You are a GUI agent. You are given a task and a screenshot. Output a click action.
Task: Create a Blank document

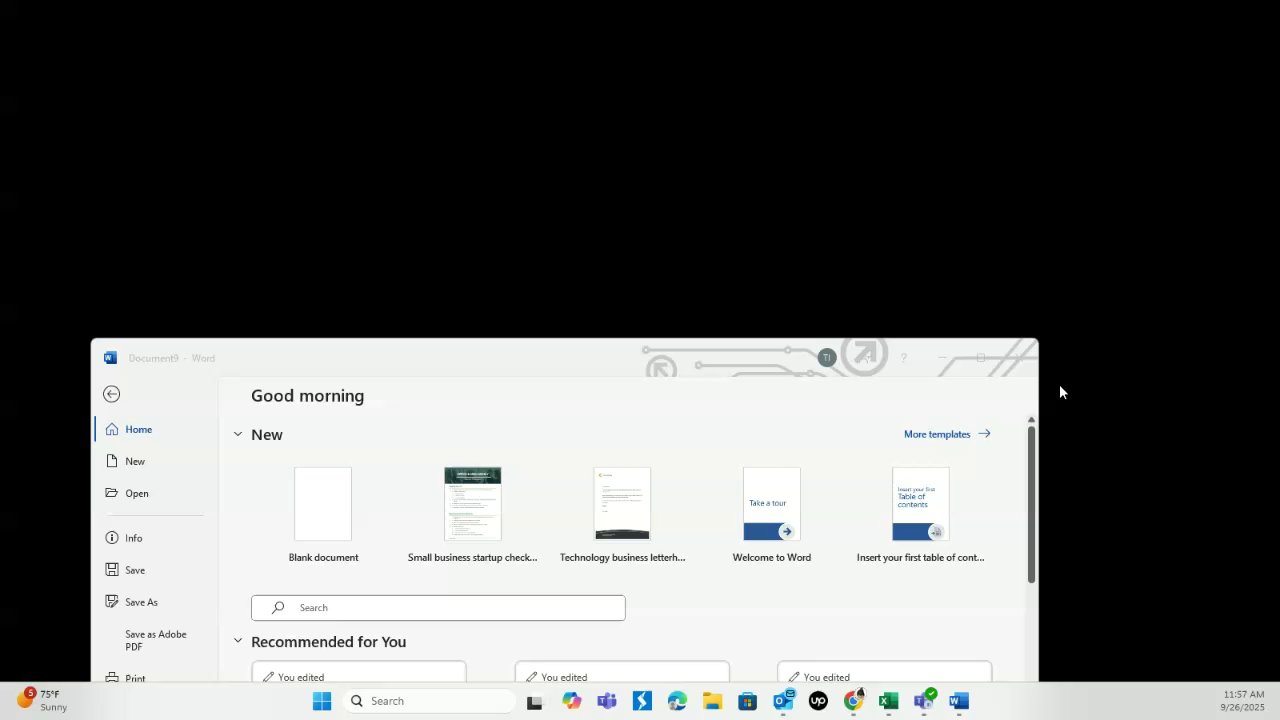click(x=323, y=515)
